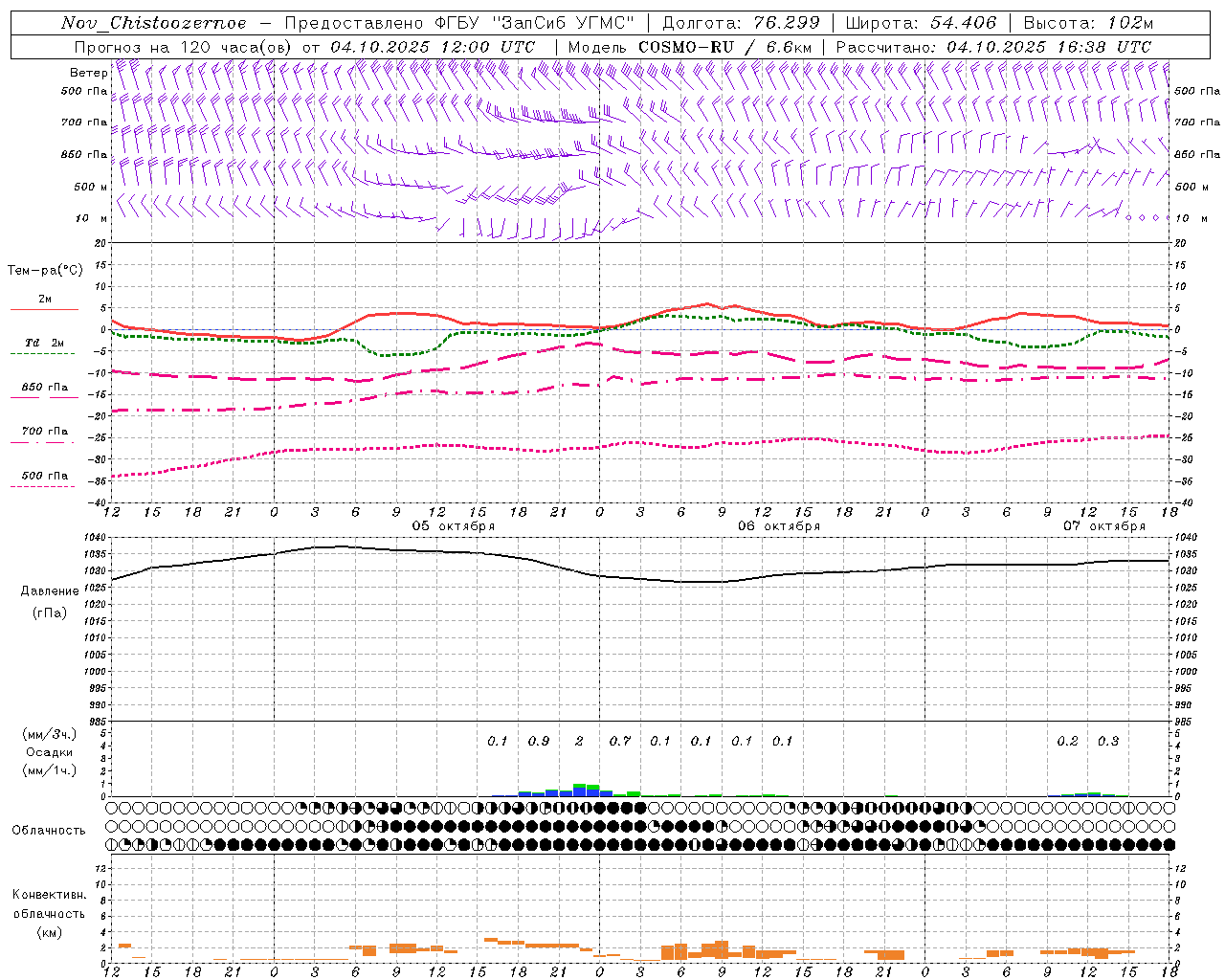
Task: Click the "Тем-ра(°C)" temperature label
Action: tap(45, 270)
